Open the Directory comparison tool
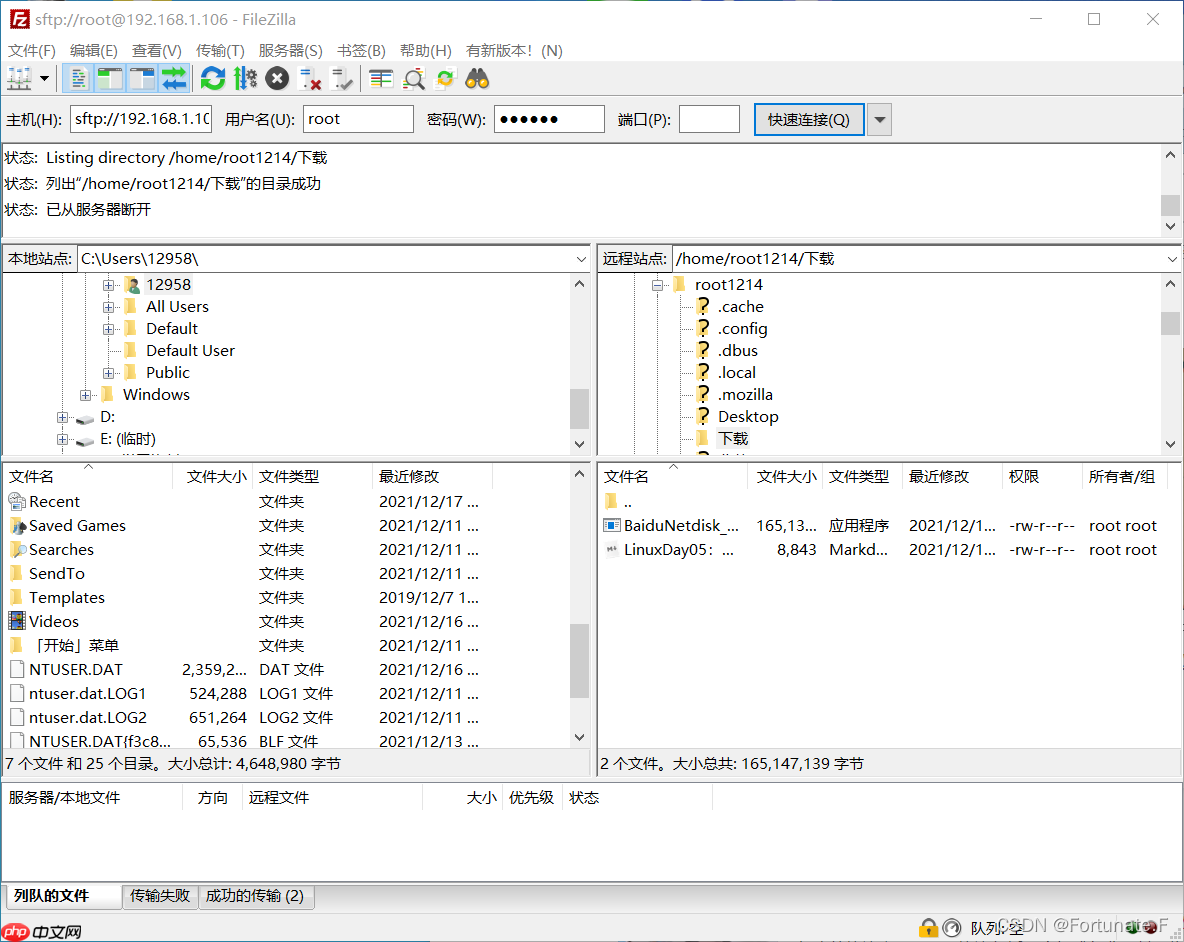 point(380,78)
